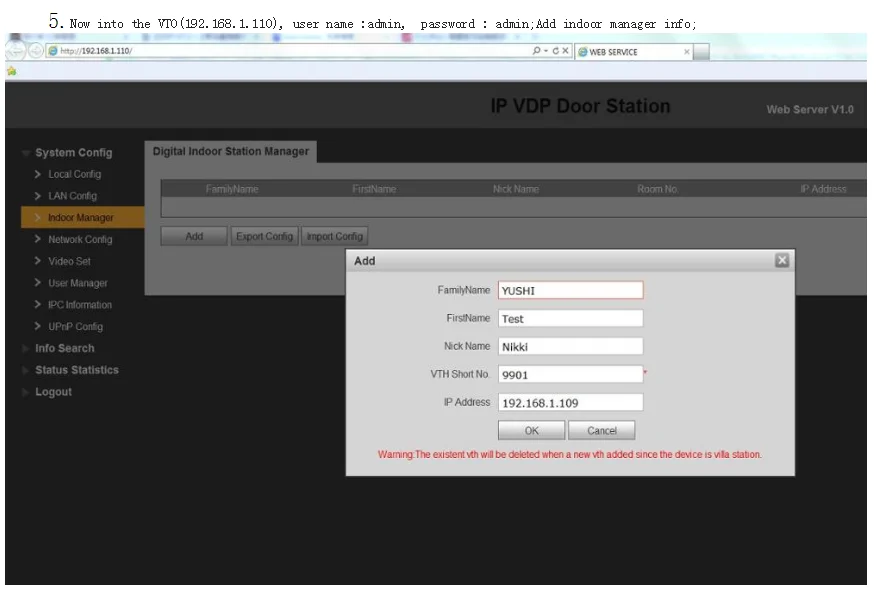Open LAN Config in sidebar
Viewport: 876px width, 603px height.
pos(72,196)
